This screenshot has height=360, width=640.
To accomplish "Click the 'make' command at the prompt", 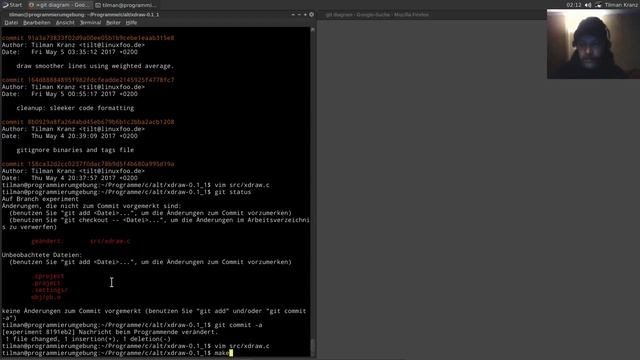I will pos(222,353).
